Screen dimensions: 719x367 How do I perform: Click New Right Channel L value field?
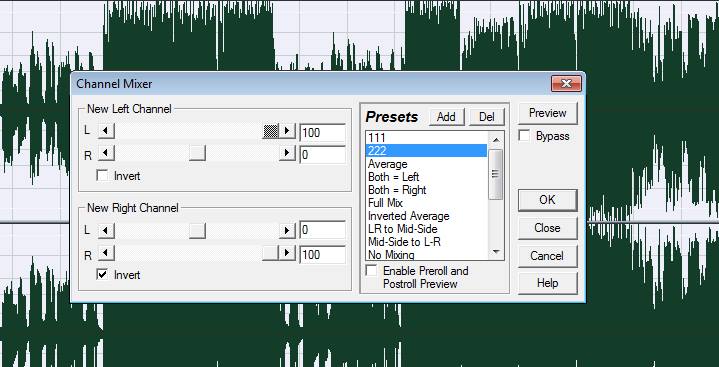(x=322, y=230)
